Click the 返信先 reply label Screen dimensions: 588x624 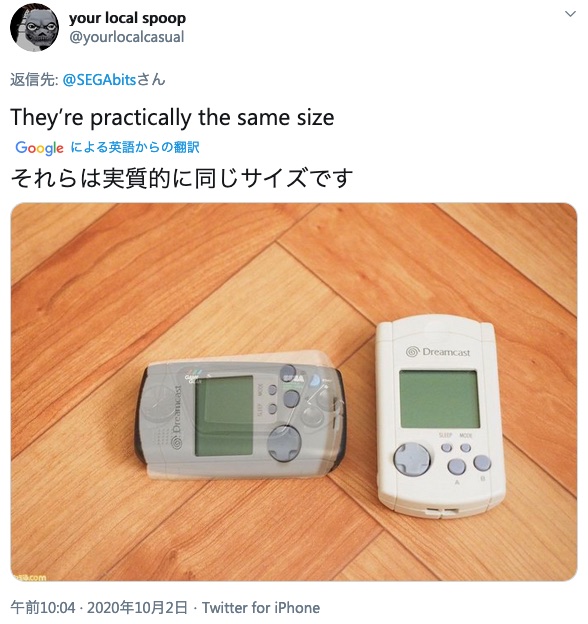click(34, 80)
